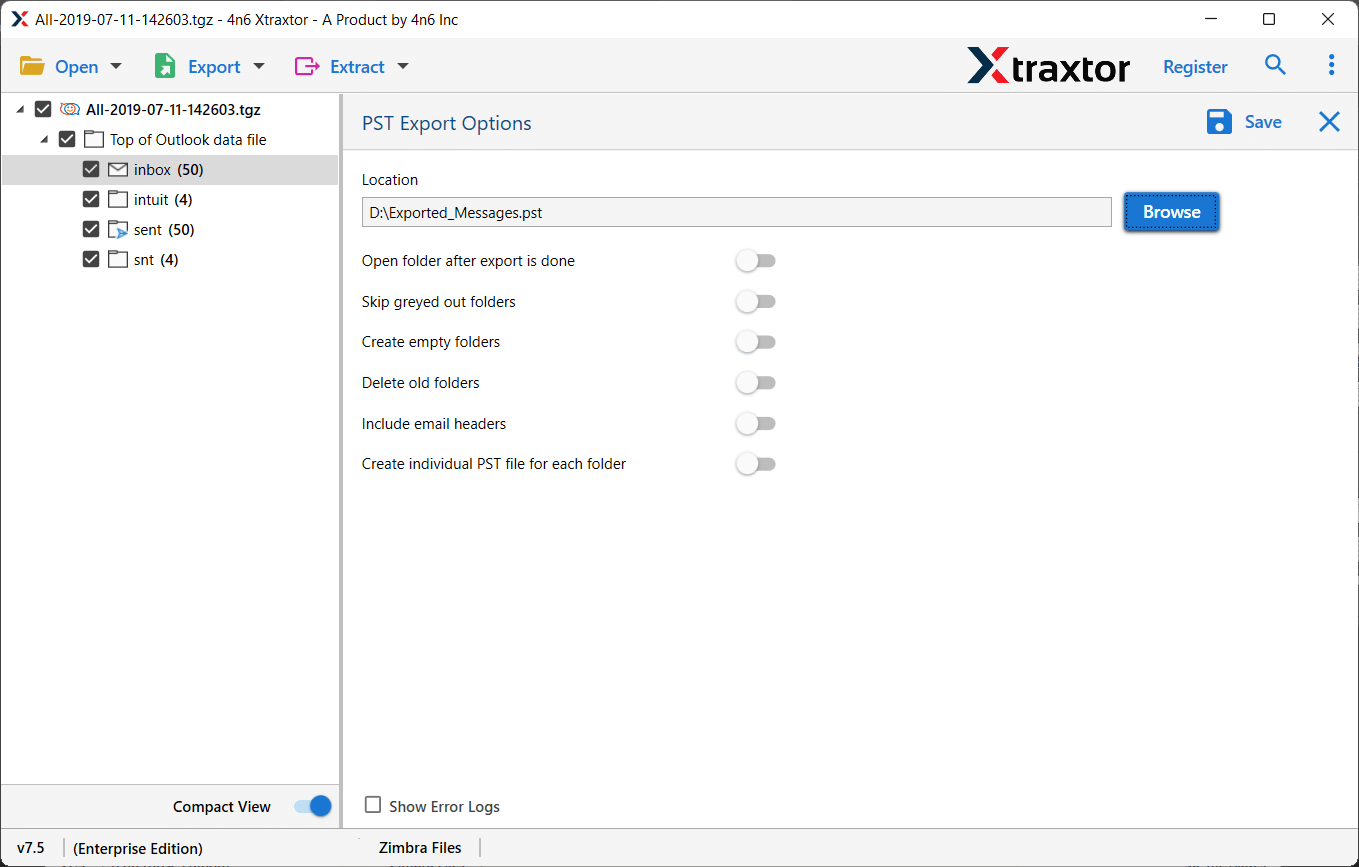Uncheck Top of Outlook data file checkbox

point(67,140)
